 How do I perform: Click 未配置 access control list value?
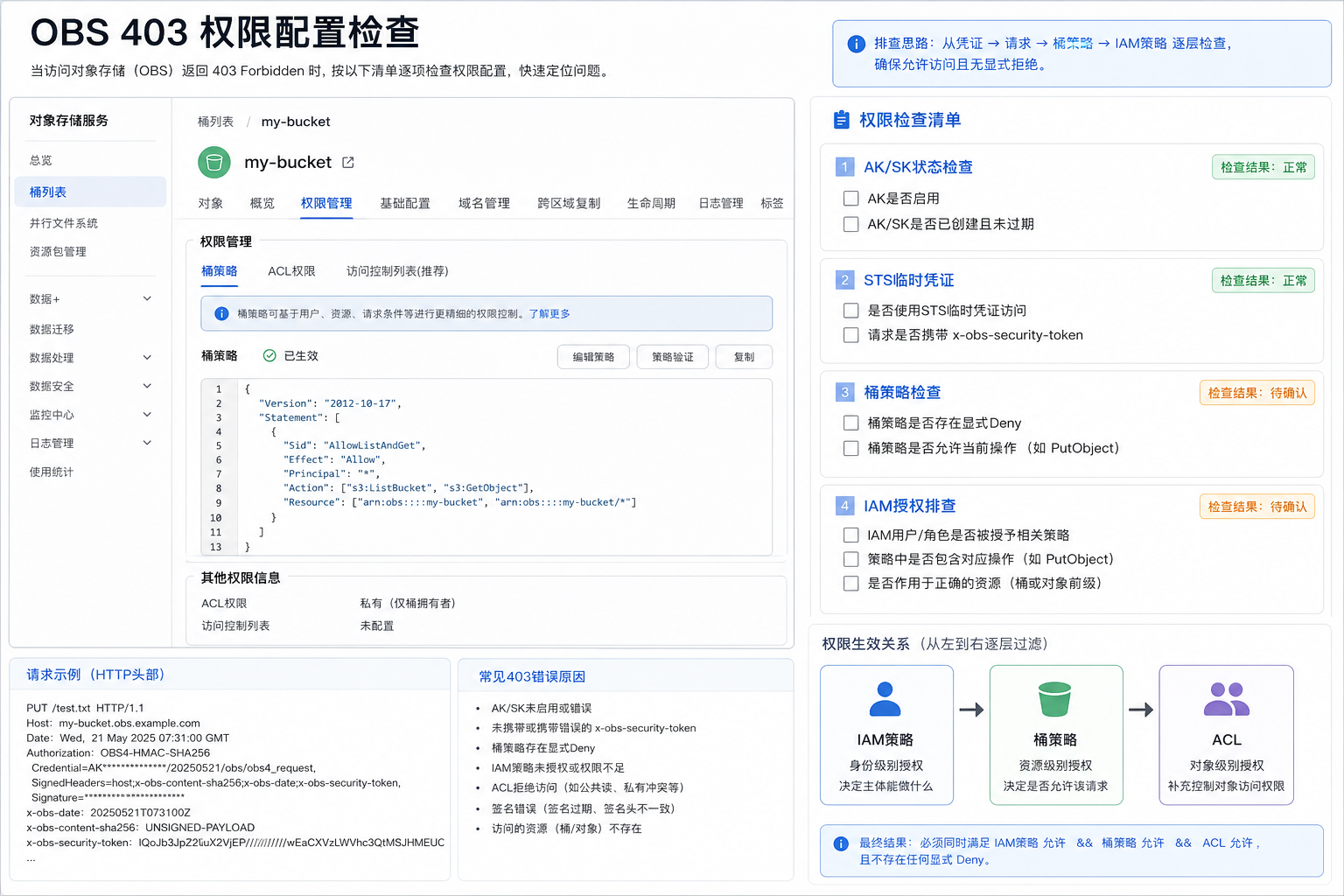point(377,626)
